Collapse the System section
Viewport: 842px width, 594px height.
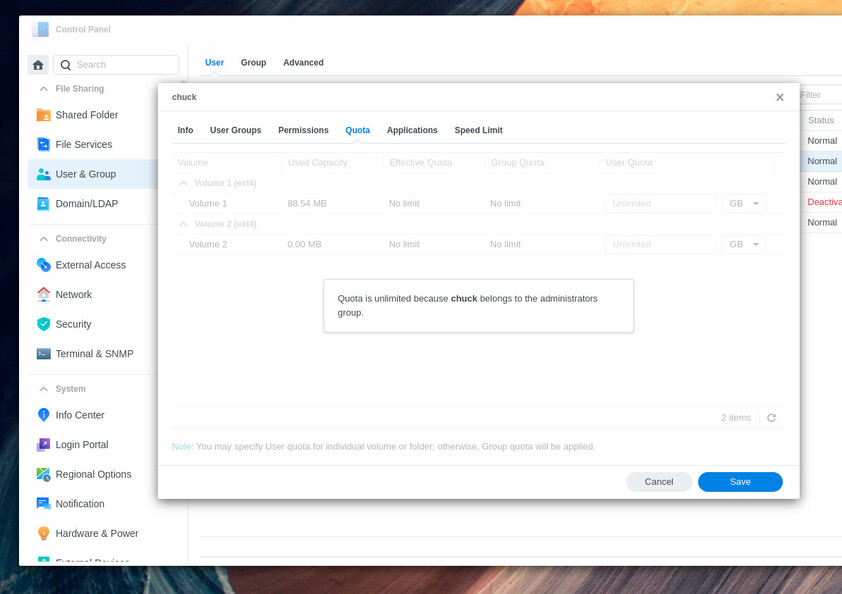[44, 388]
